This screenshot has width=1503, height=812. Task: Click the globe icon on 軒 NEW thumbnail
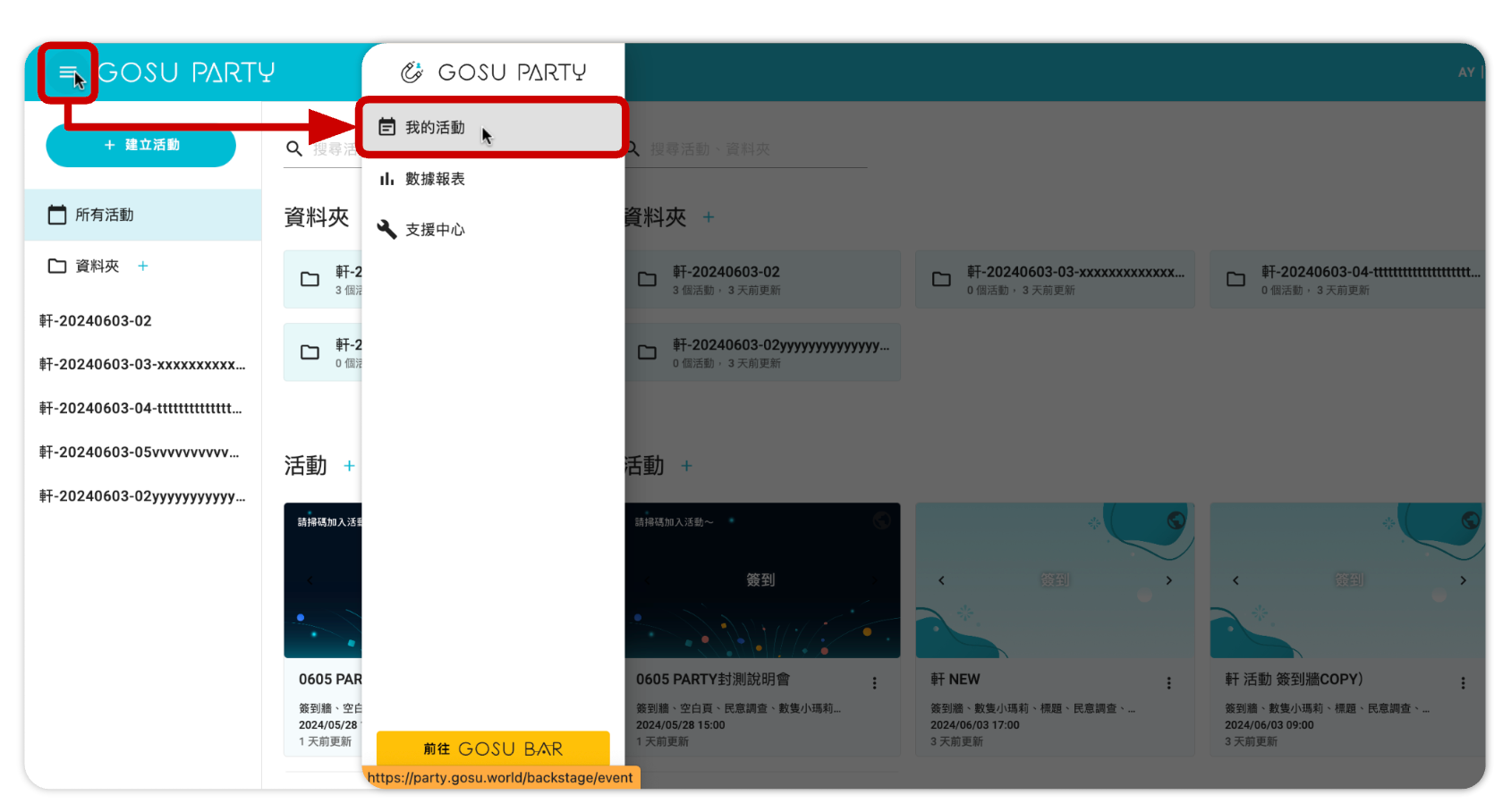1176,520
